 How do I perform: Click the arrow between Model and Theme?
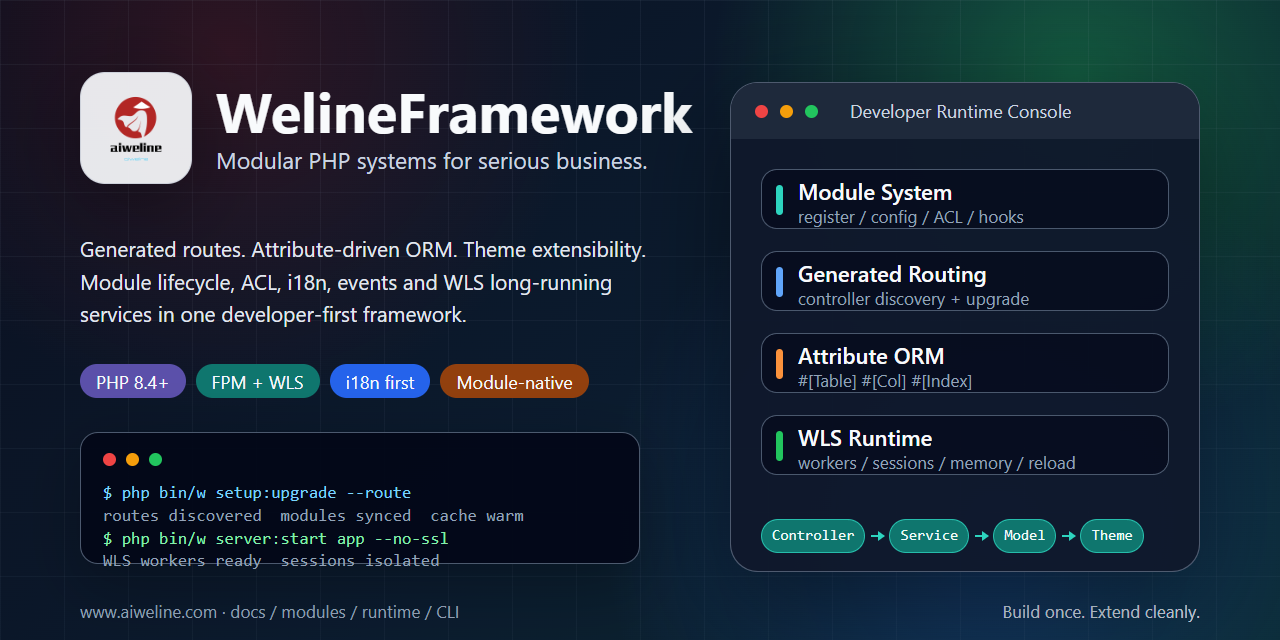click(1068, 536)
